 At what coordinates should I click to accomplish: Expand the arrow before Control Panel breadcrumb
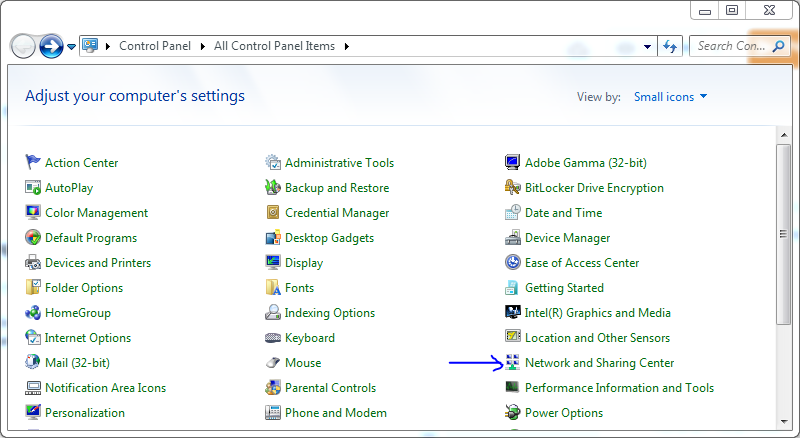pyautogui.click(x=108, y=46)
